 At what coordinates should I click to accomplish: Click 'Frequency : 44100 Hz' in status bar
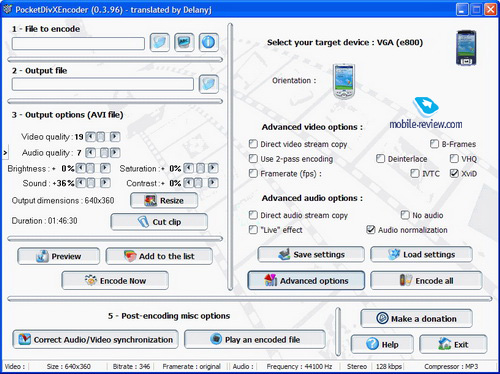click(x=299, y=366)
